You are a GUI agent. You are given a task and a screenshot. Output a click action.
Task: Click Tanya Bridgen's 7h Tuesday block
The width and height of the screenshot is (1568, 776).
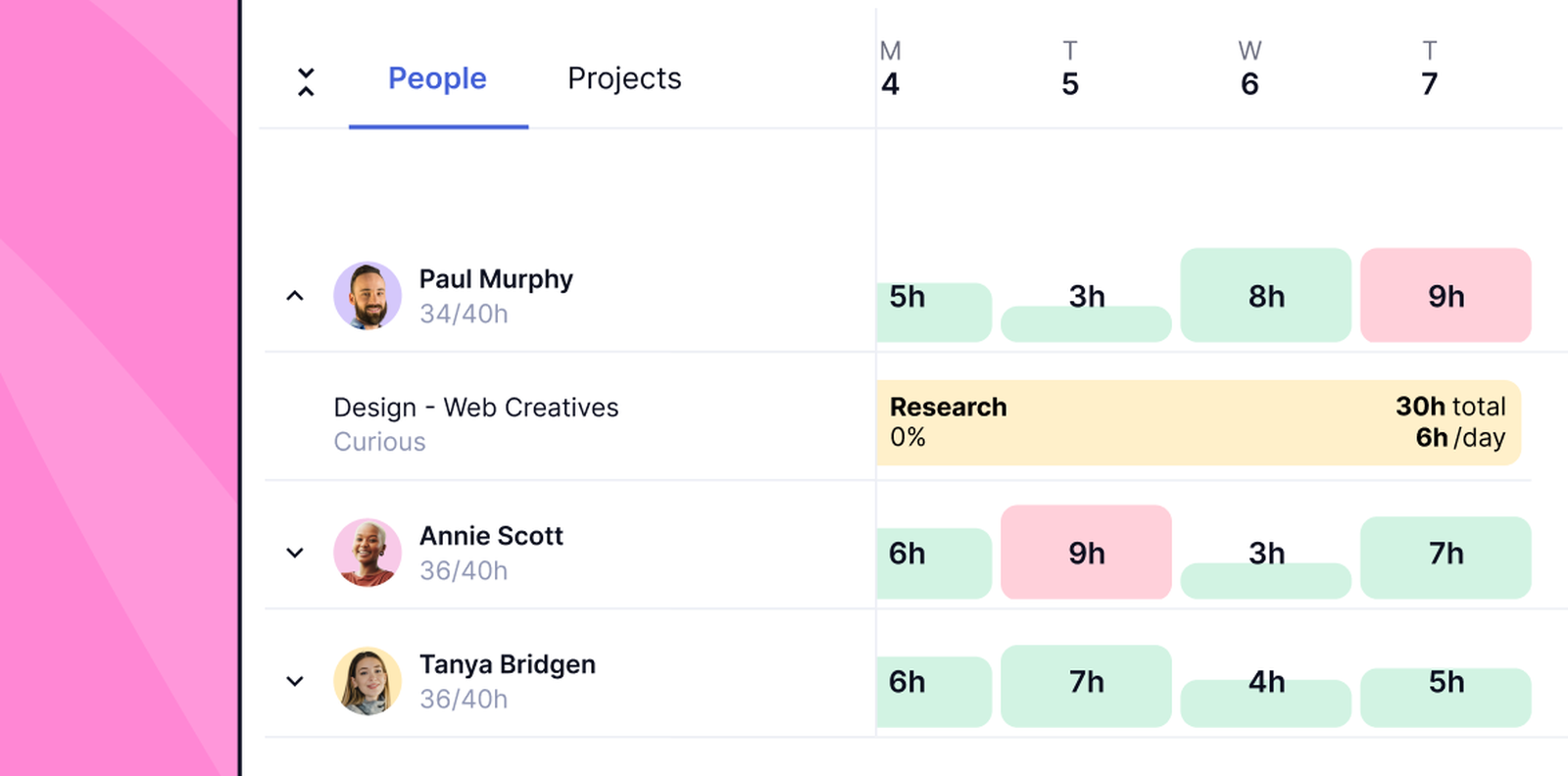pos(1086,685)
